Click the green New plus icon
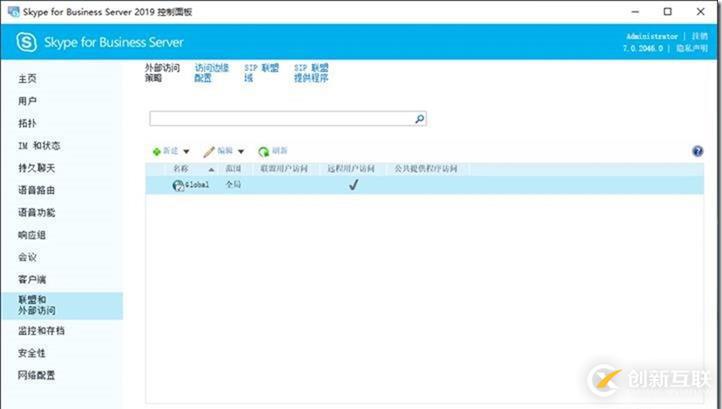 tap(157, 152)
